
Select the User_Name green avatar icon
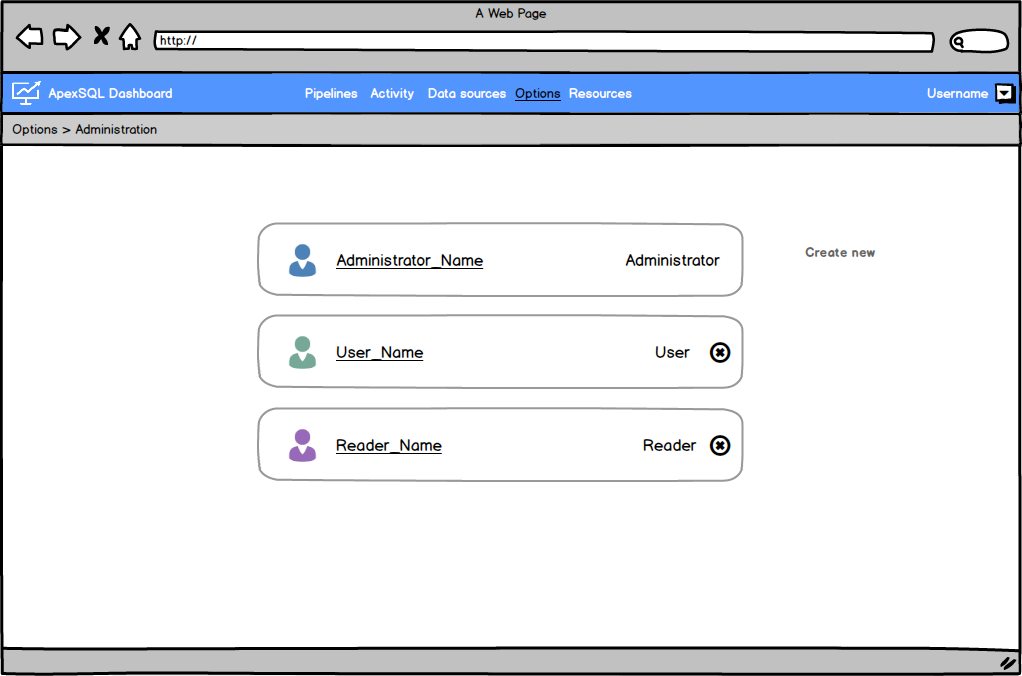coord(302,352)
